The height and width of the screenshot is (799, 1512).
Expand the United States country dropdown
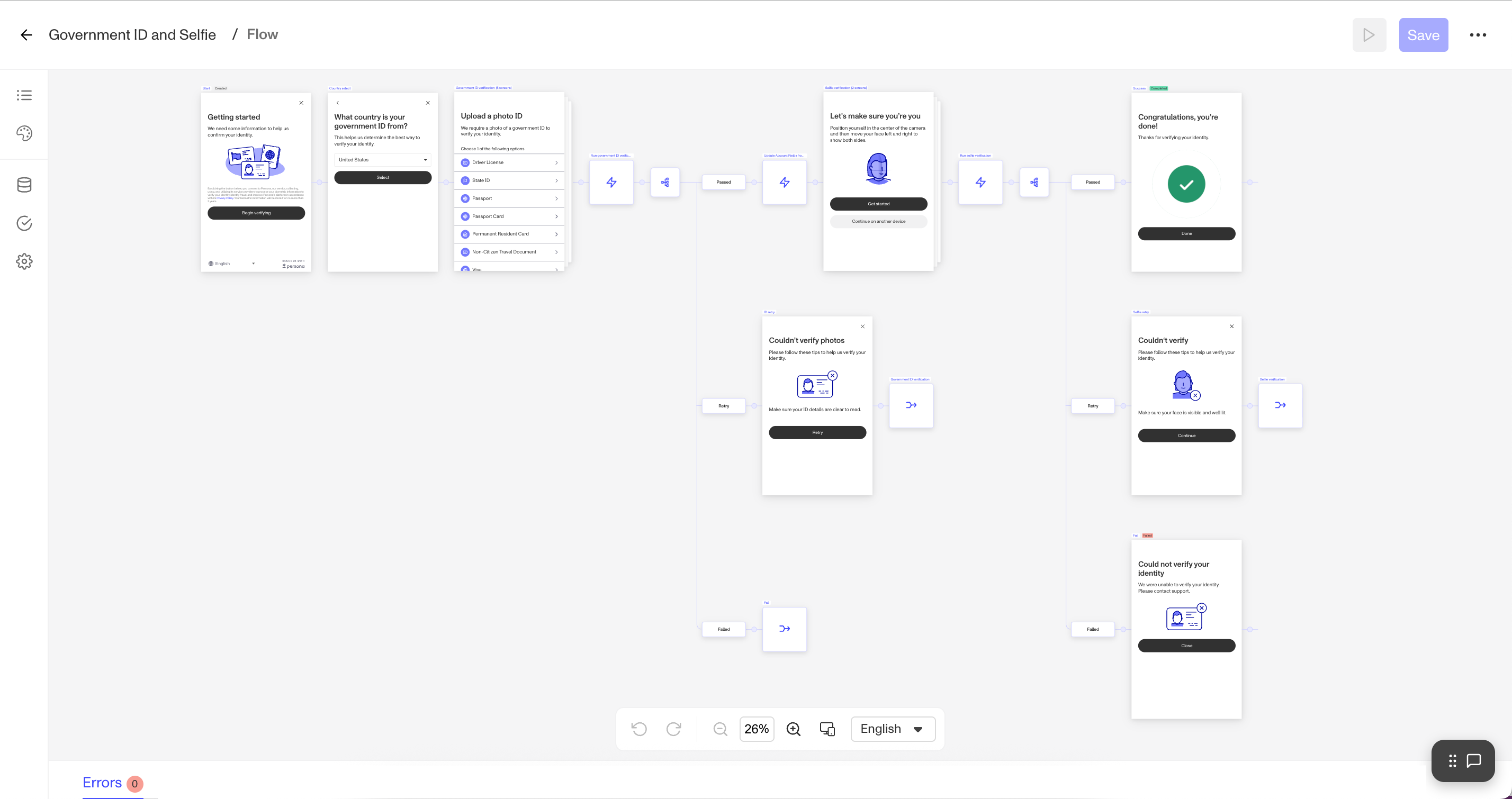point(383,160)
